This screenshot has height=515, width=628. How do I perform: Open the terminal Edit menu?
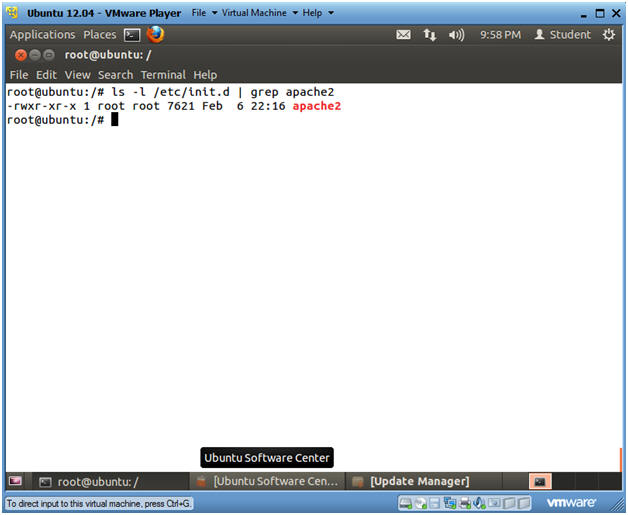(46, 75)
